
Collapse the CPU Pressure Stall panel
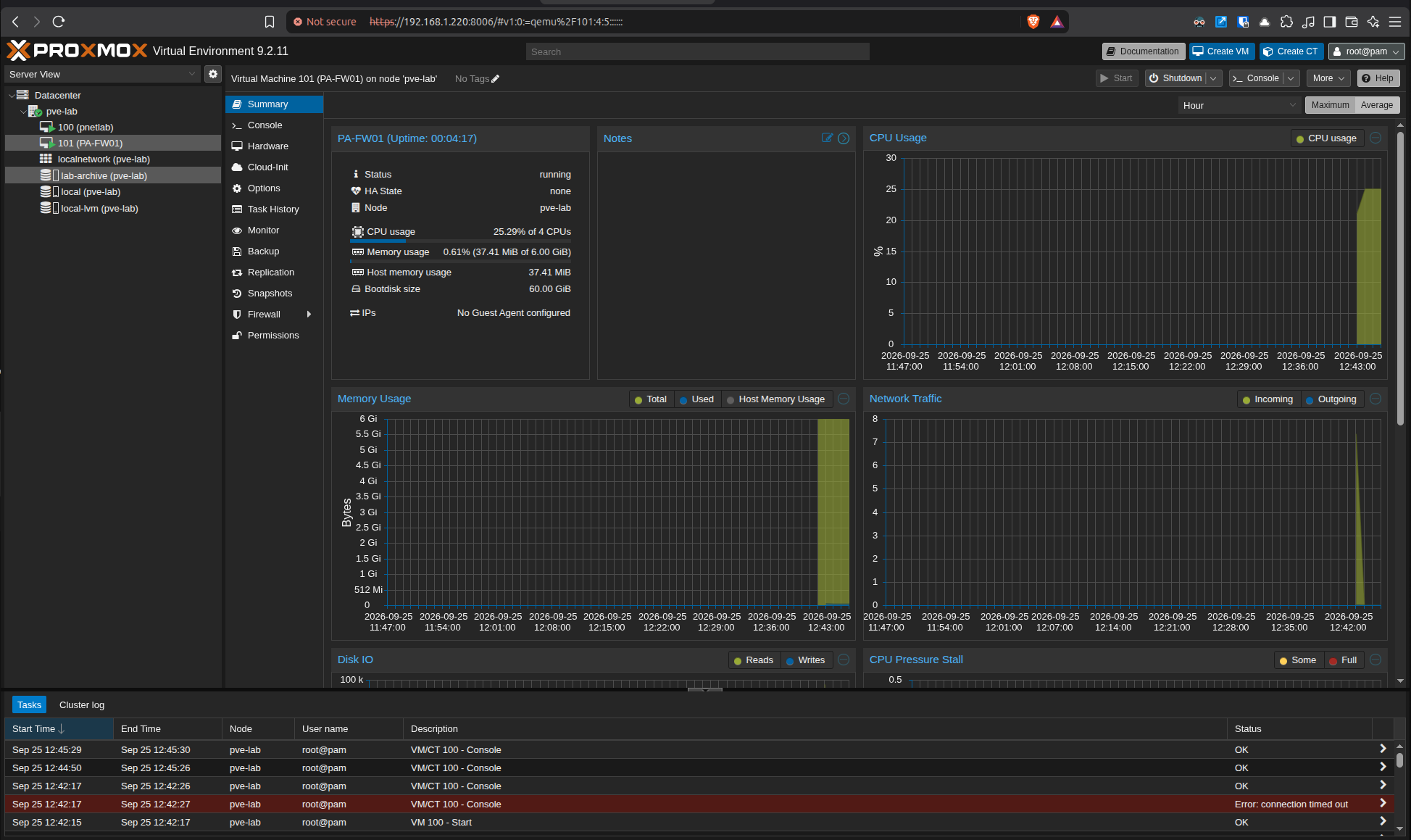tap(1375, 660)
